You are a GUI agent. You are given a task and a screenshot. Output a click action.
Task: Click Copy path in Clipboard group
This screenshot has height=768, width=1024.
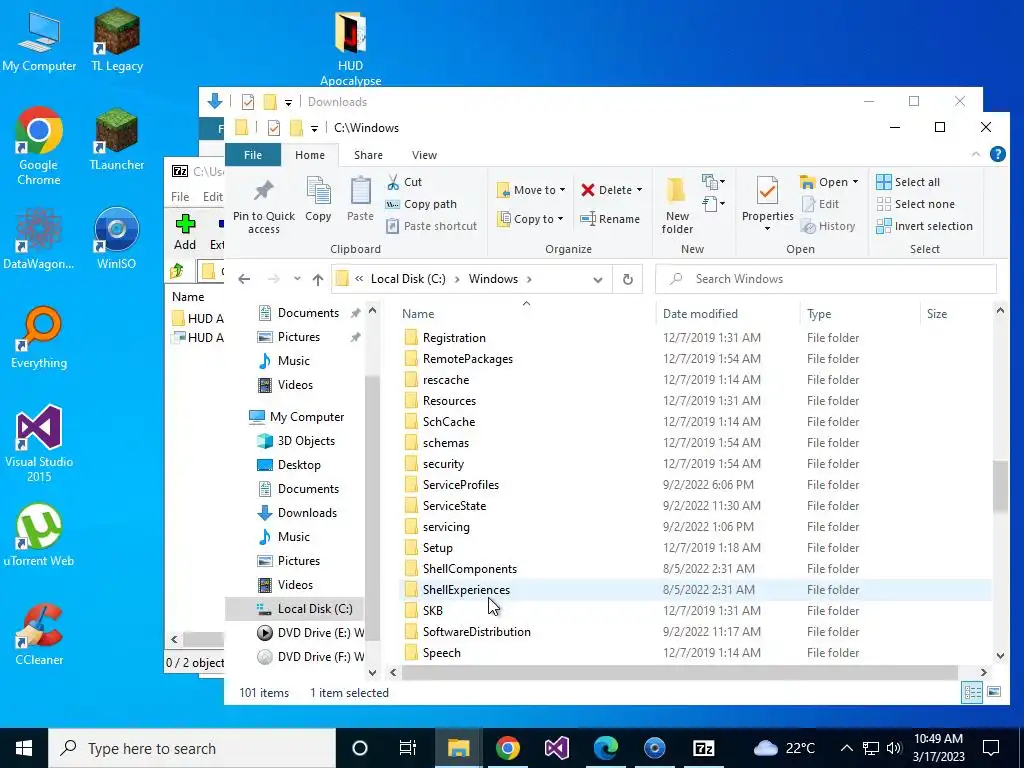pos(421,204)
